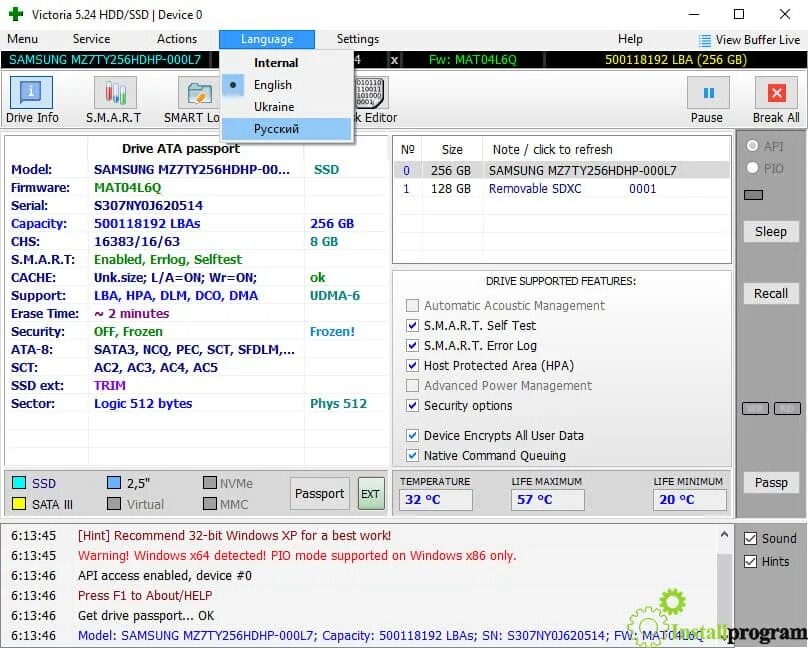Viewport: 808px width, 648px height.
Task: Click the UDMA-6 support value
Action: click(x=335, y=296)
